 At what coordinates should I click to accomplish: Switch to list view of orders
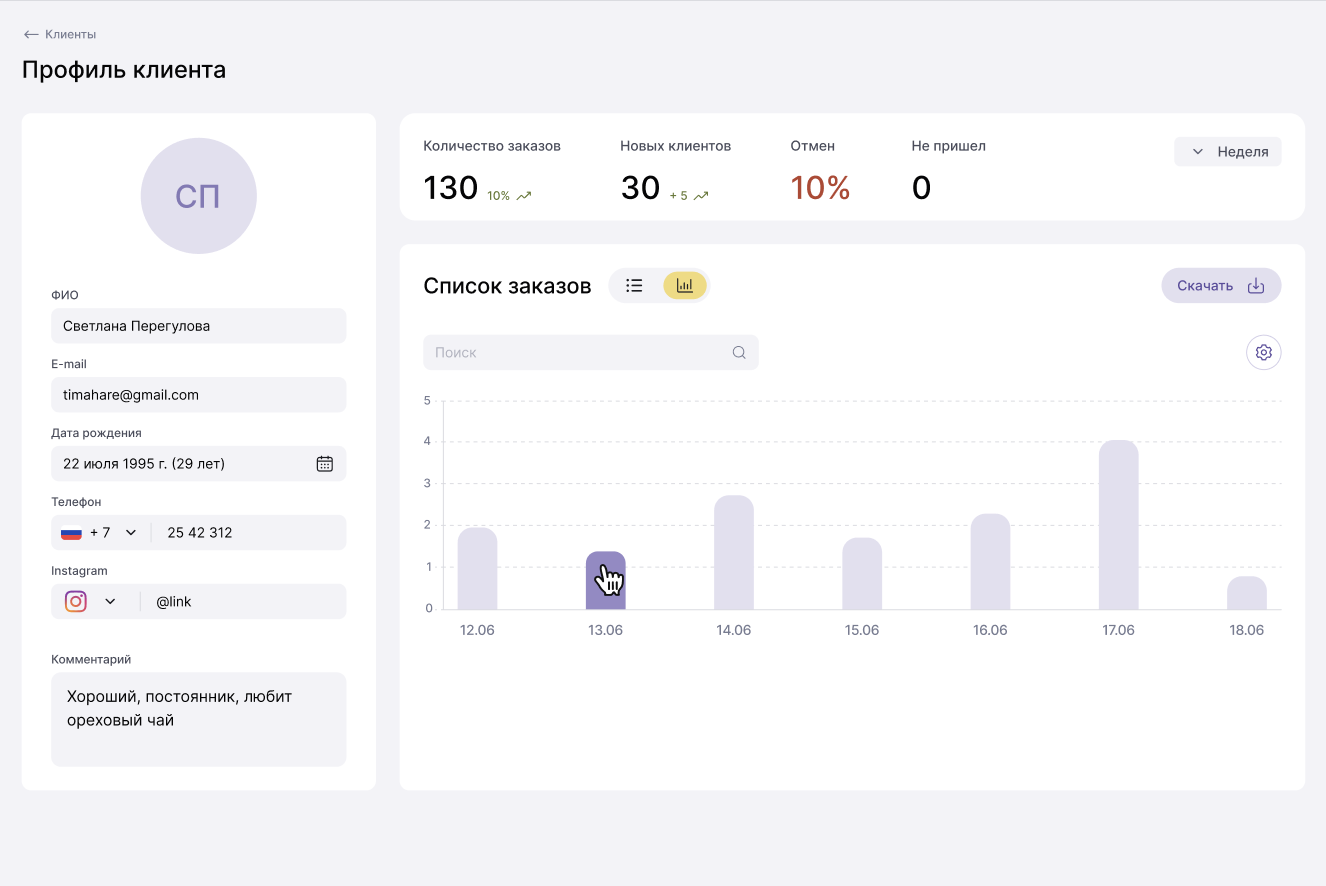coord(634,286)
